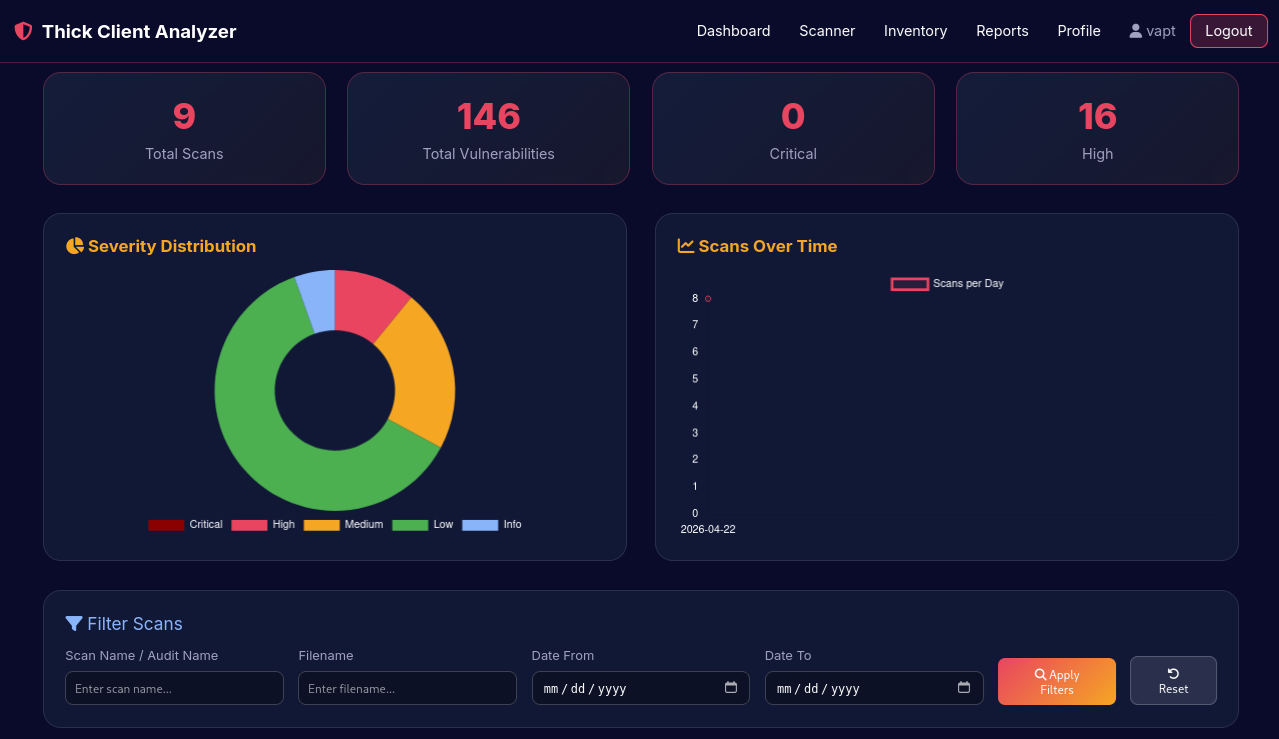Screen dimensions: 1279x739
Task: Click the Filter Scans heading
Action: point(135,624)
